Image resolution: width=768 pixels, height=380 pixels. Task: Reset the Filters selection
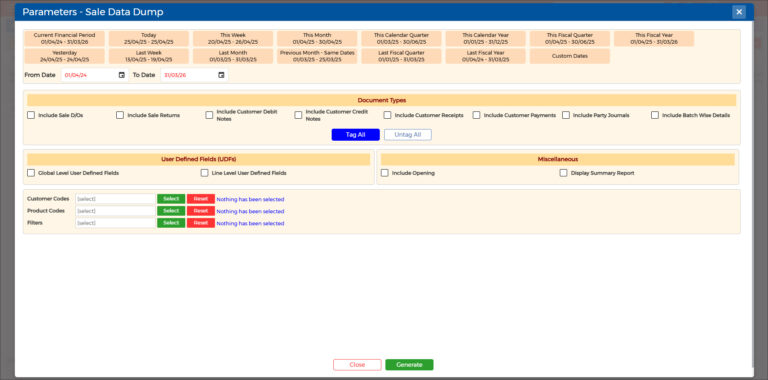201,223
